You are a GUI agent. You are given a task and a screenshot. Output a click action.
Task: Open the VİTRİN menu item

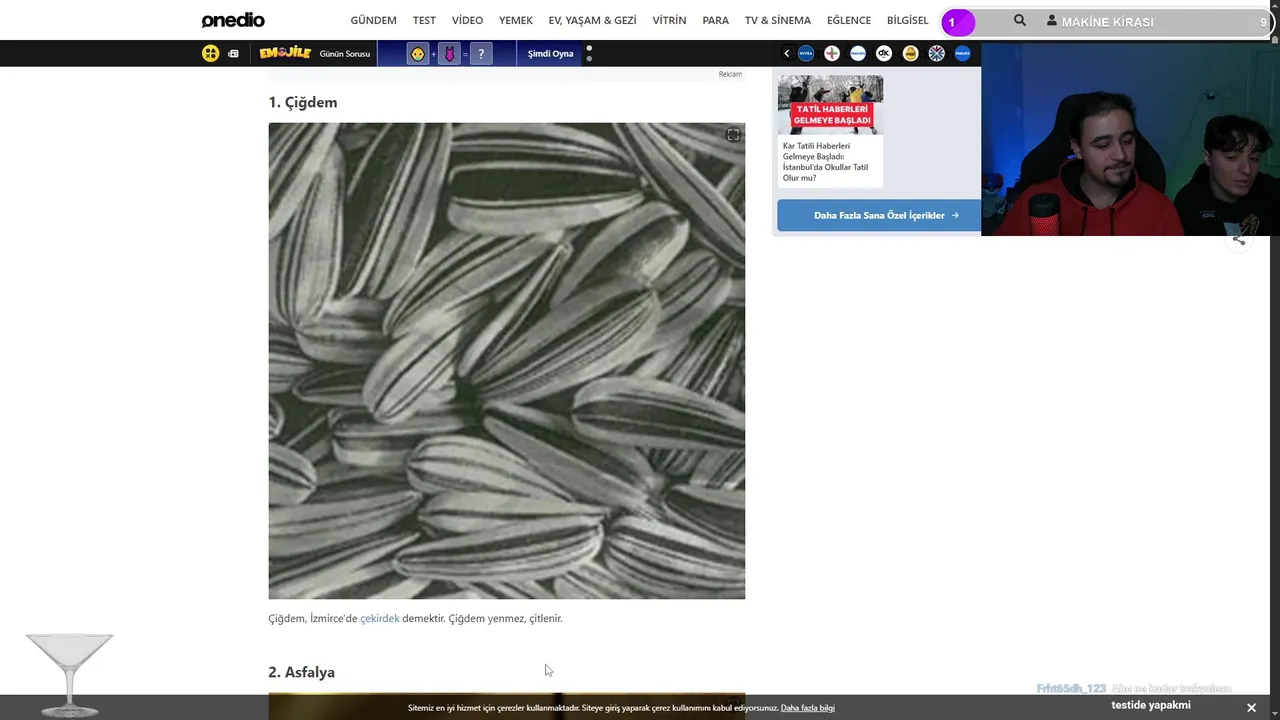tap(669, 20)
